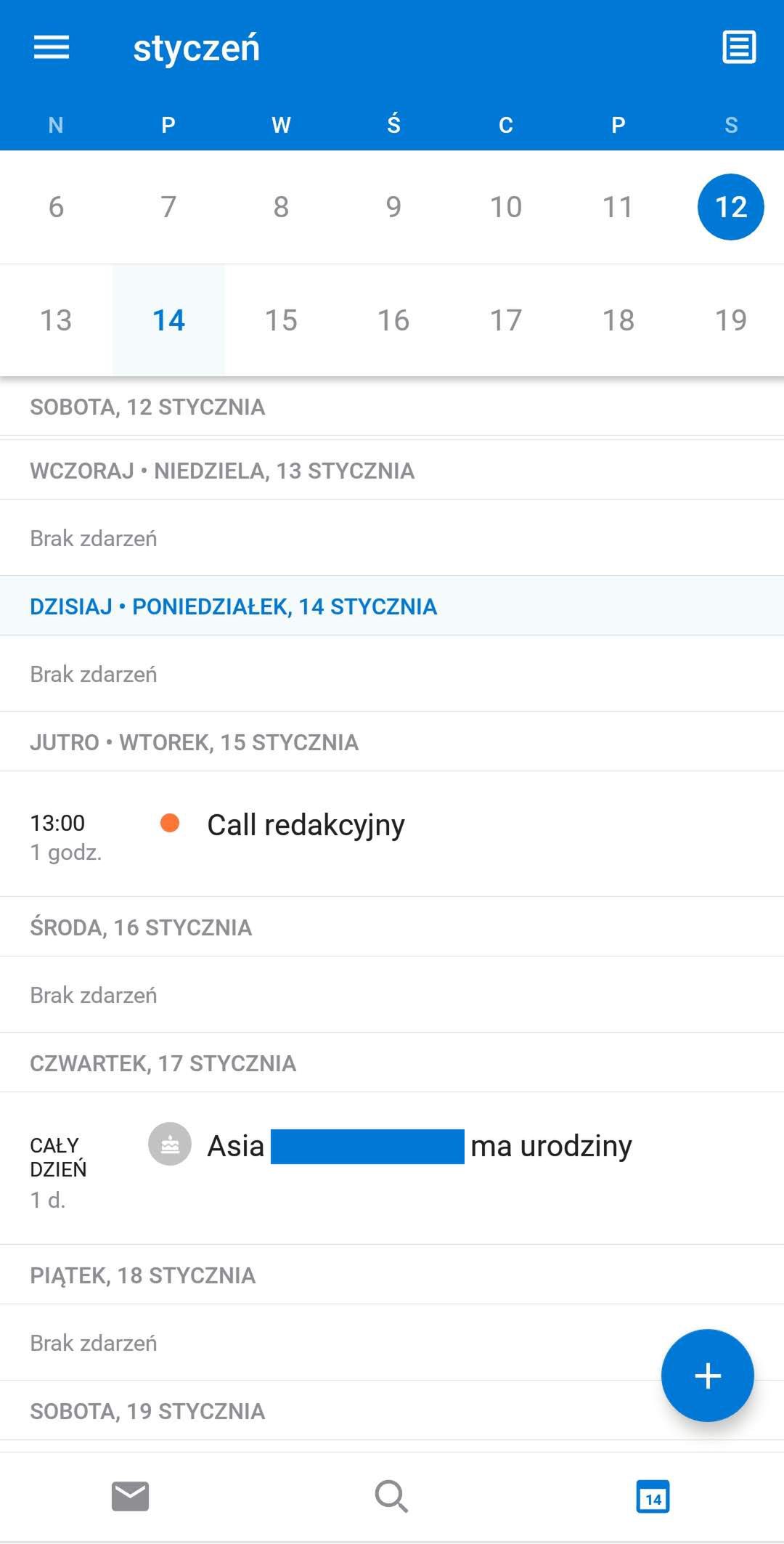
Task: Select today's date 14 in calendar
Action: pyautogui.click(x=168, y=320)
